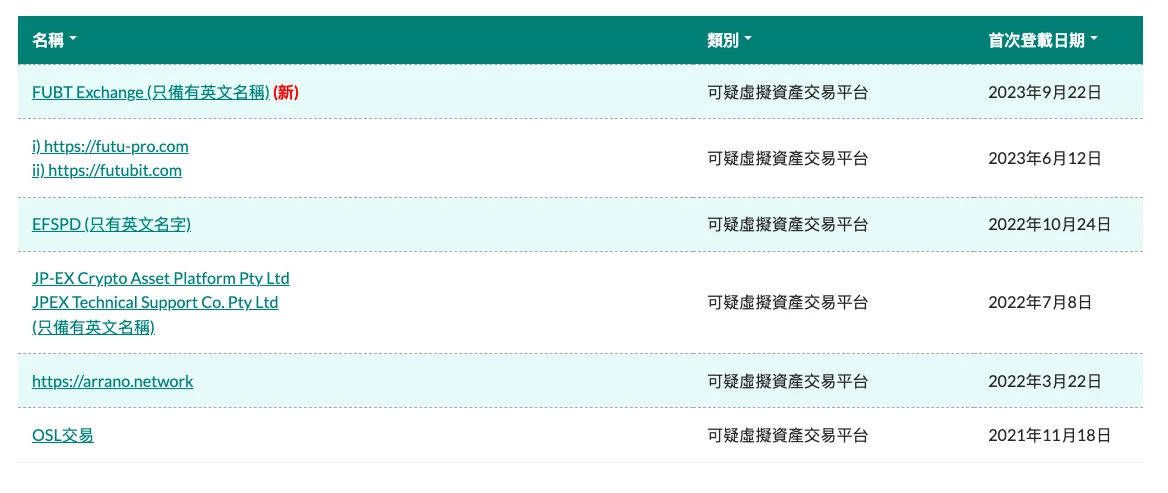Select the 2023年9月22日 date cell

pos(1044,92)
